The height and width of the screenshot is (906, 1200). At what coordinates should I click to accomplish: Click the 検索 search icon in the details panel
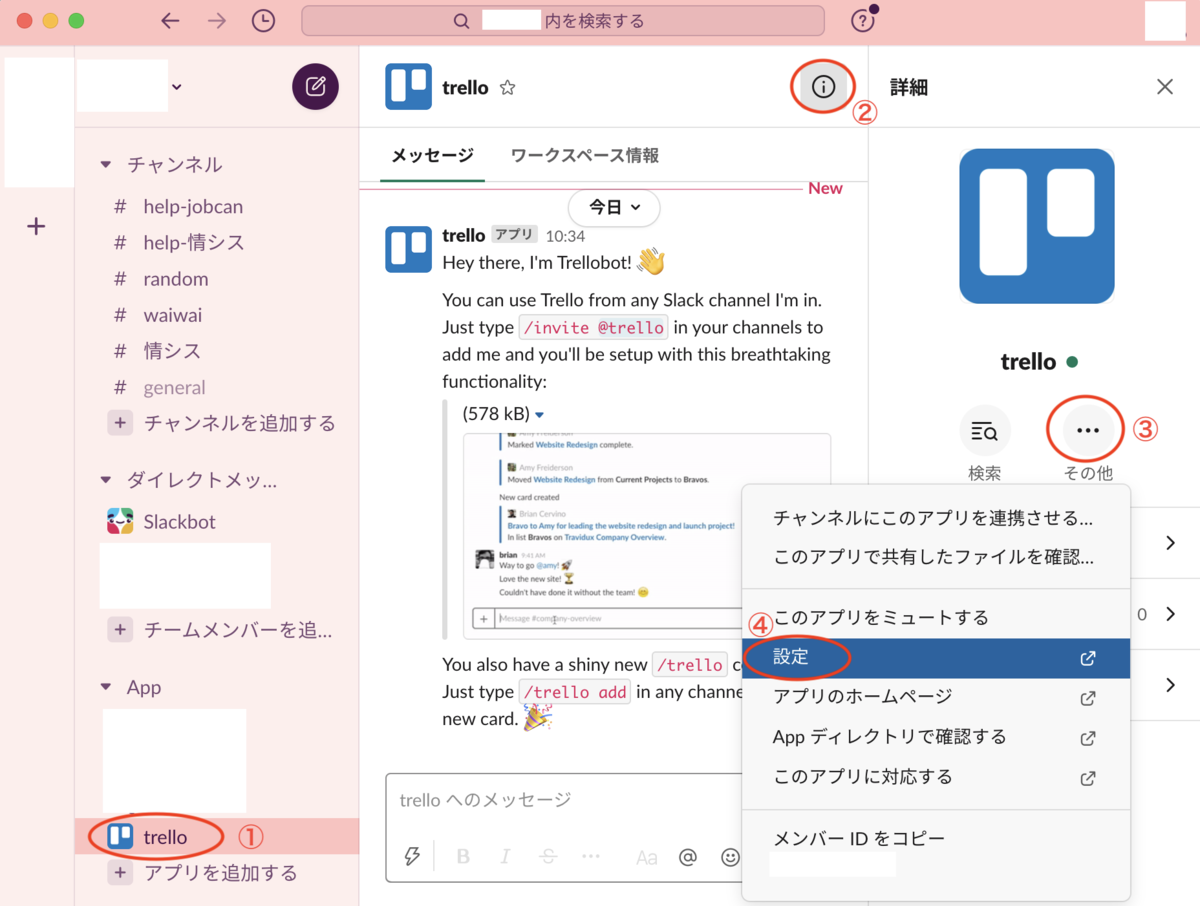(x=984, y=428)
